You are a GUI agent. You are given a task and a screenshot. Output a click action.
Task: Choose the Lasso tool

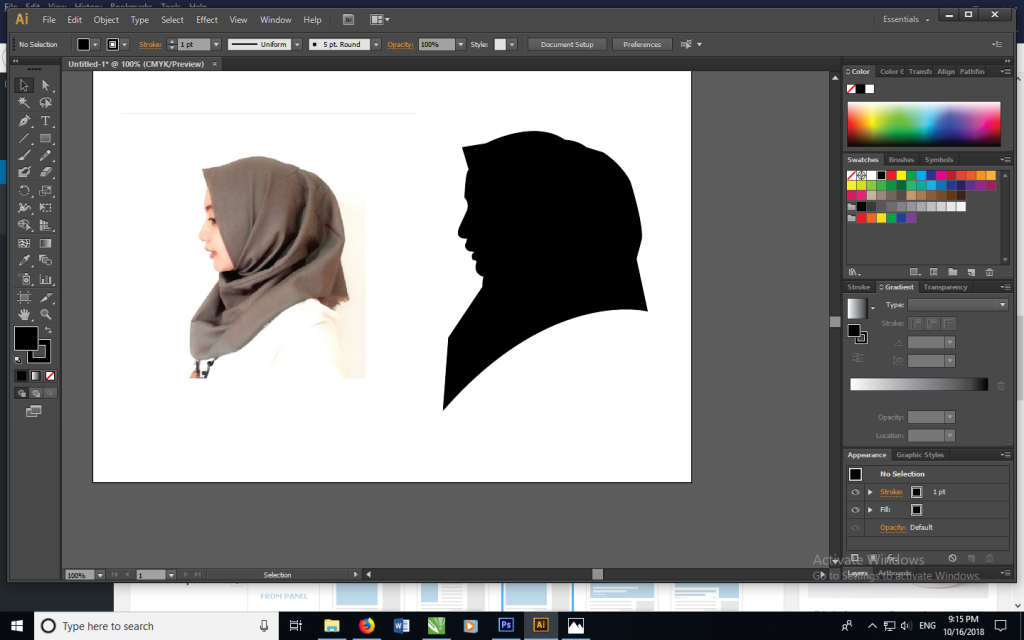point(46,103)
